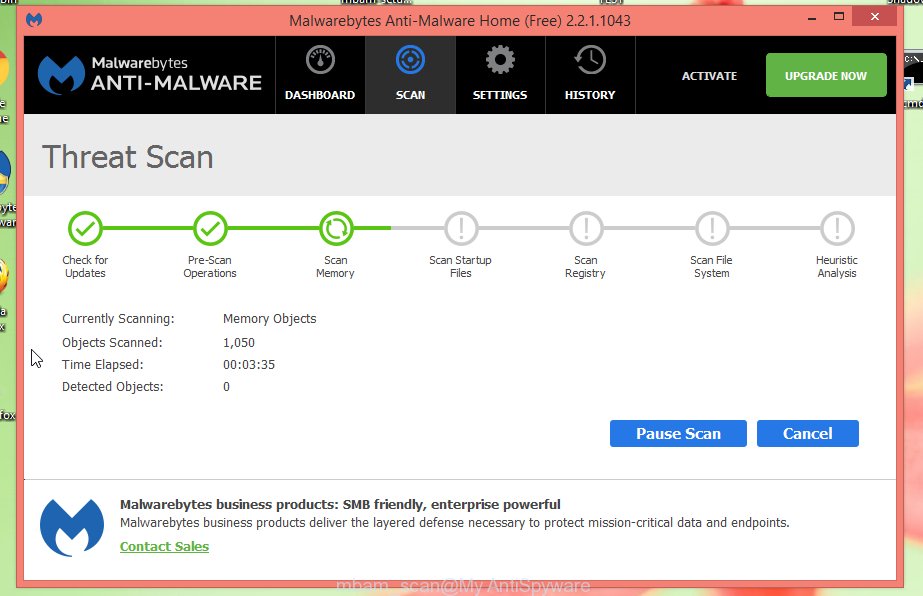Viewport: 923px width, 596px height.
Task: Click the layered defense description sentence
Action: pos(454,523)
